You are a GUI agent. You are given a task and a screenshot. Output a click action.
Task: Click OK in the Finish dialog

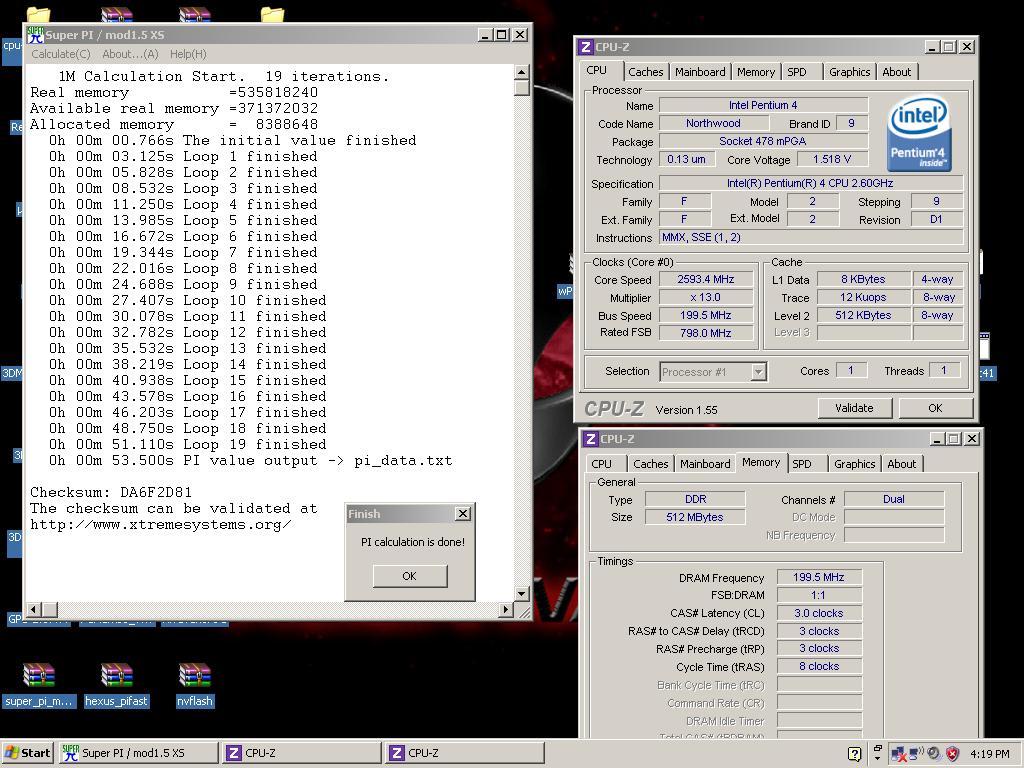(409, 576)
